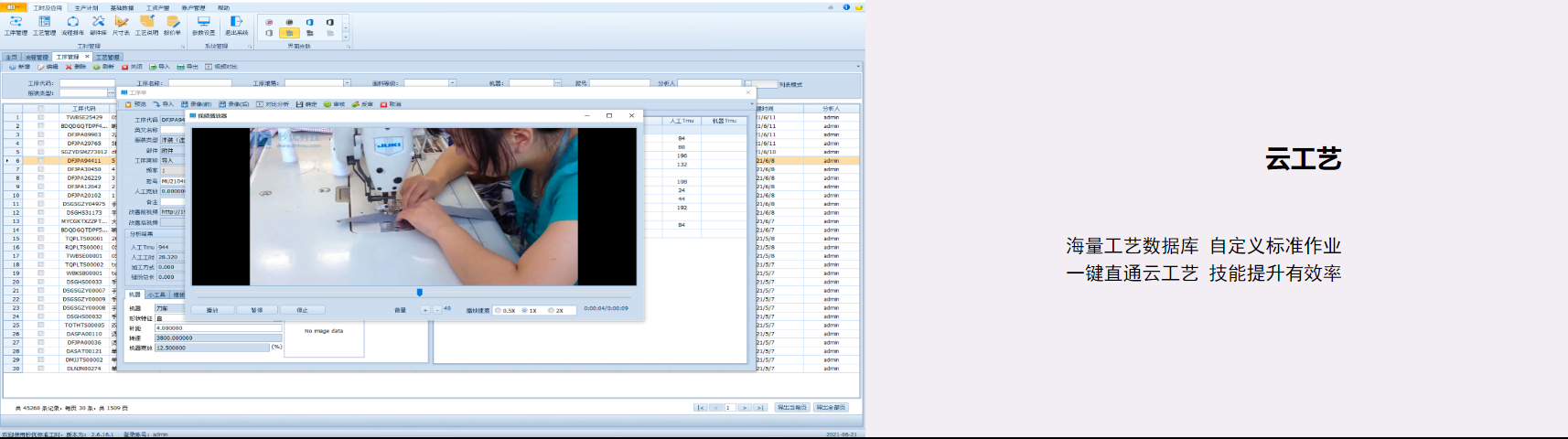Open the application menu button

pos(13,7)
